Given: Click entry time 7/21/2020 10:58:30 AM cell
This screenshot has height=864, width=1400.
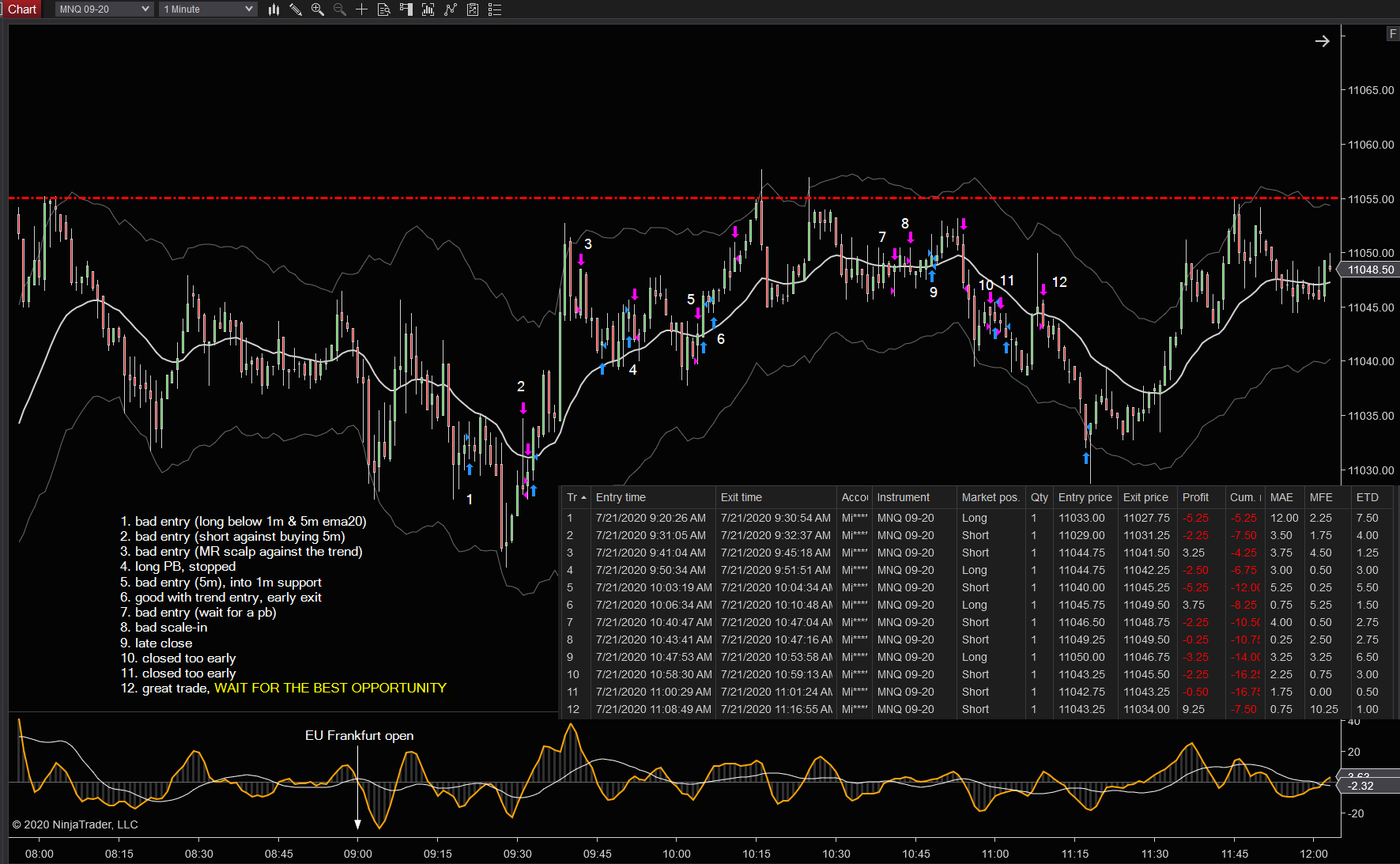Looking at the screenshot, I should tap(654, 674).
